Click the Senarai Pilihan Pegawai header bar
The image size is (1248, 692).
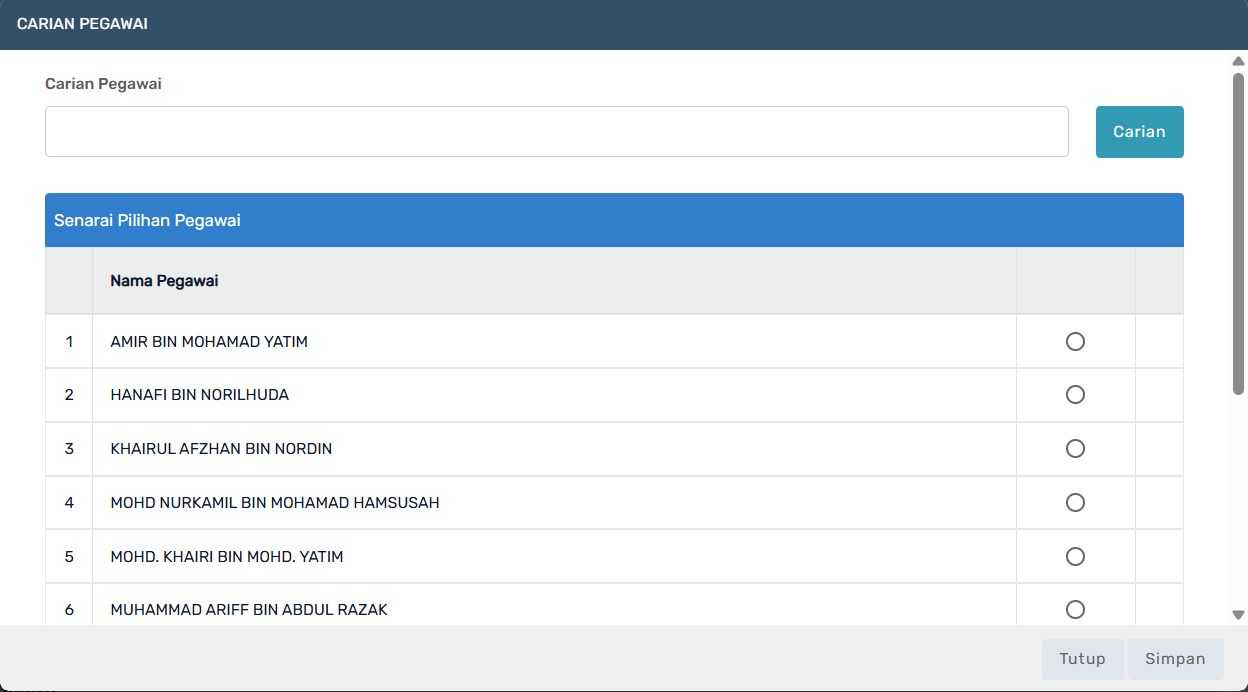[614, 220]
